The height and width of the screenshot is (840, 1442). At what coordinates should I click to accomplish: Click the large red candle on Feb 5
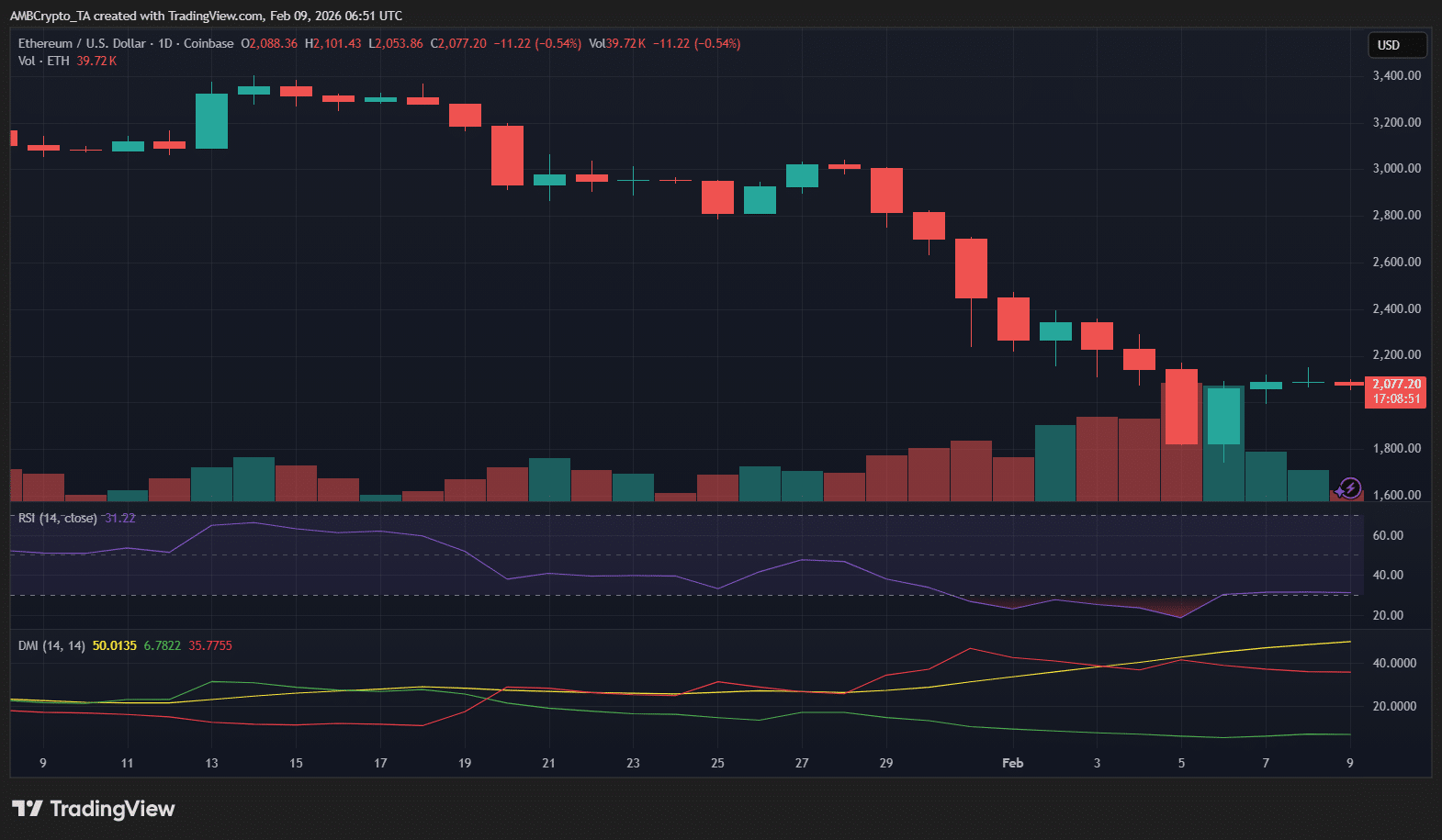[x=1181, y=406]
